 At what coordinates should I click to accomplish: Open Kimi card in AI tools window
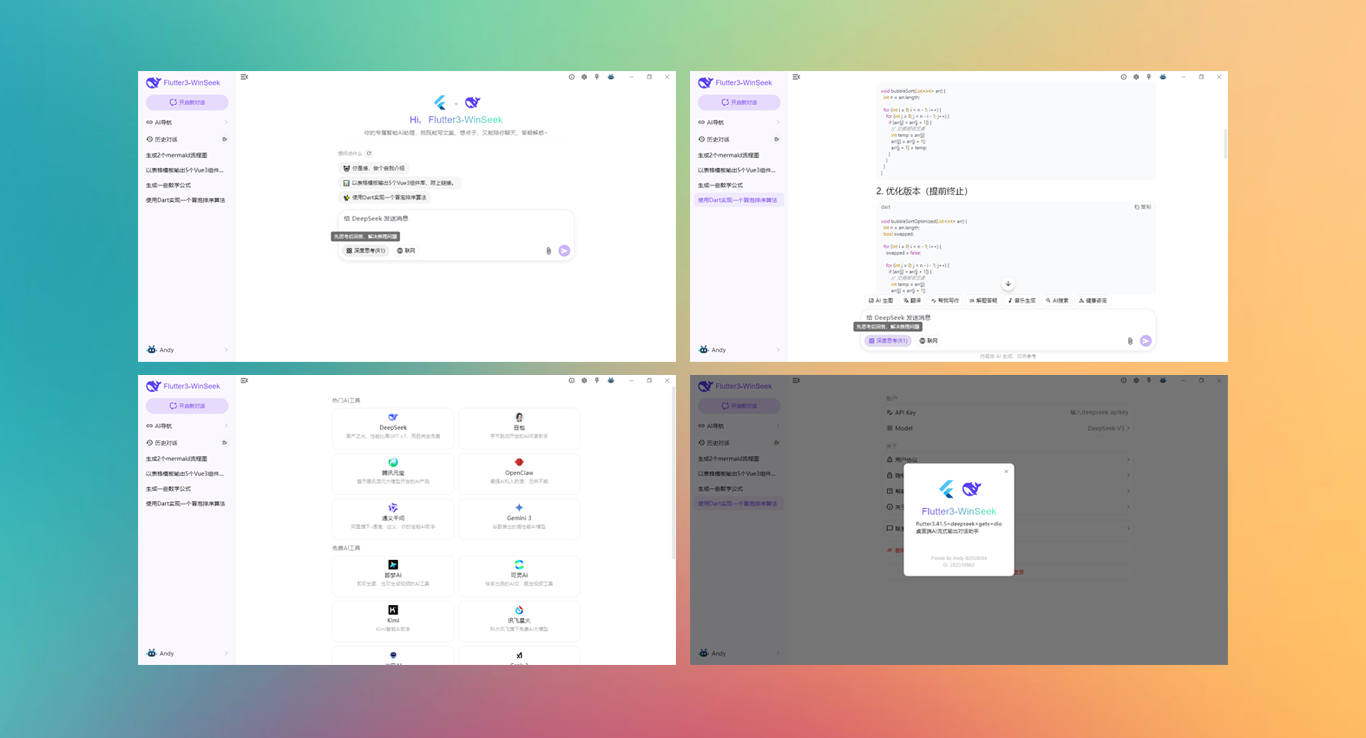click(x=393, y=621)
